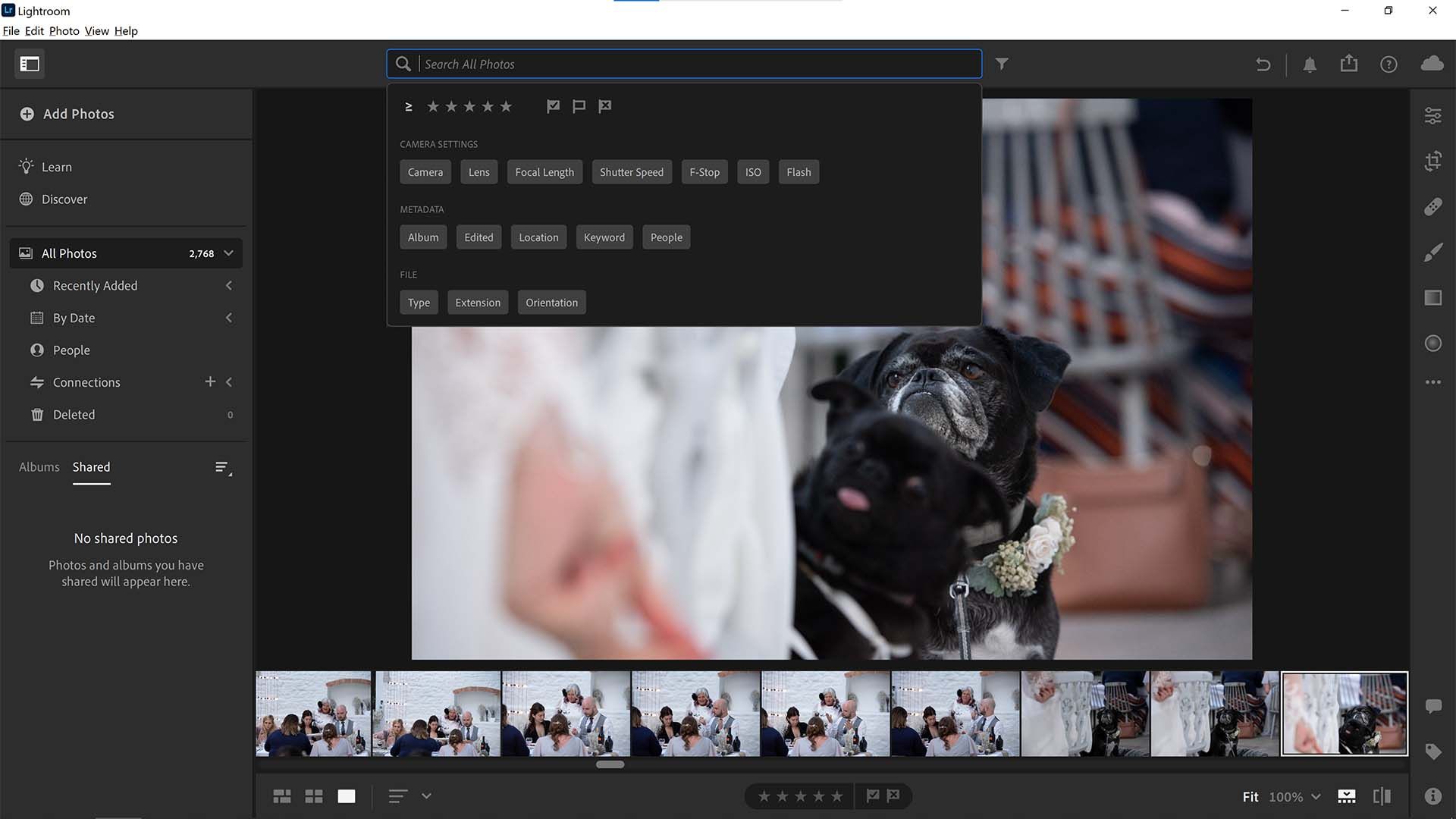The height and width of the screenshot is (819, 1456).
Task: Select the fourth star rating in bottom toolbar
Action: 817,795
